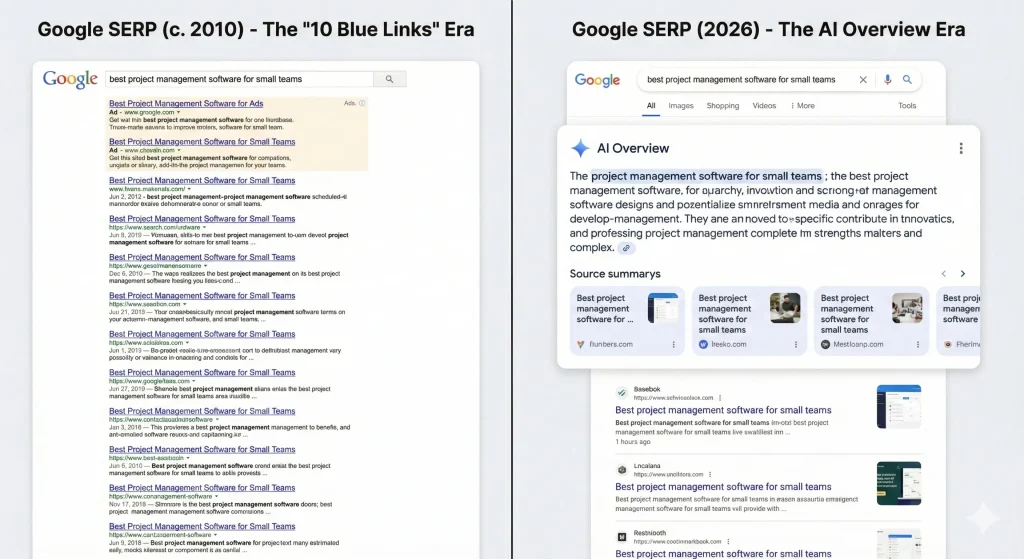Click the AI Overview sparkle icon
This screenshot has width=1024, height=559.
point(580,148)
